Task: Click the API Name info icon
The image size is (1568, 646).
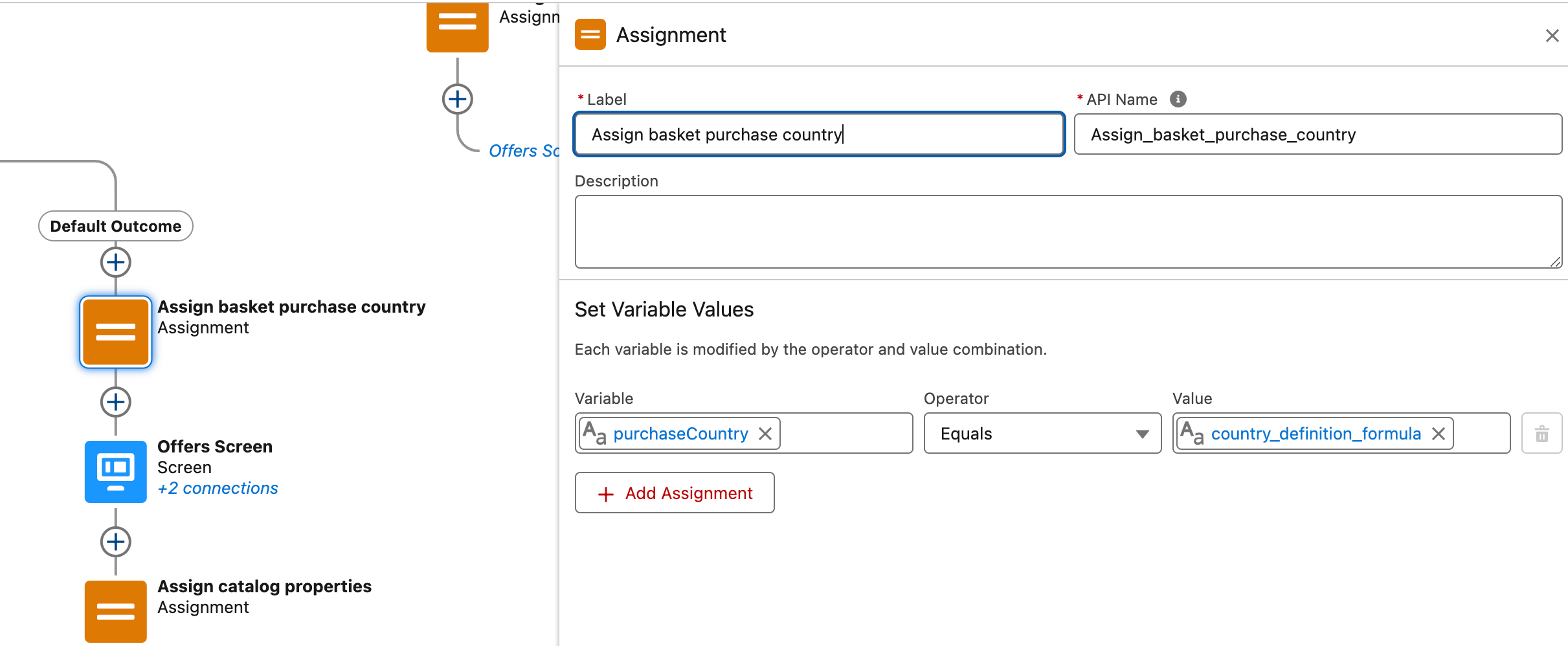Action: [x=1178, y=99]
